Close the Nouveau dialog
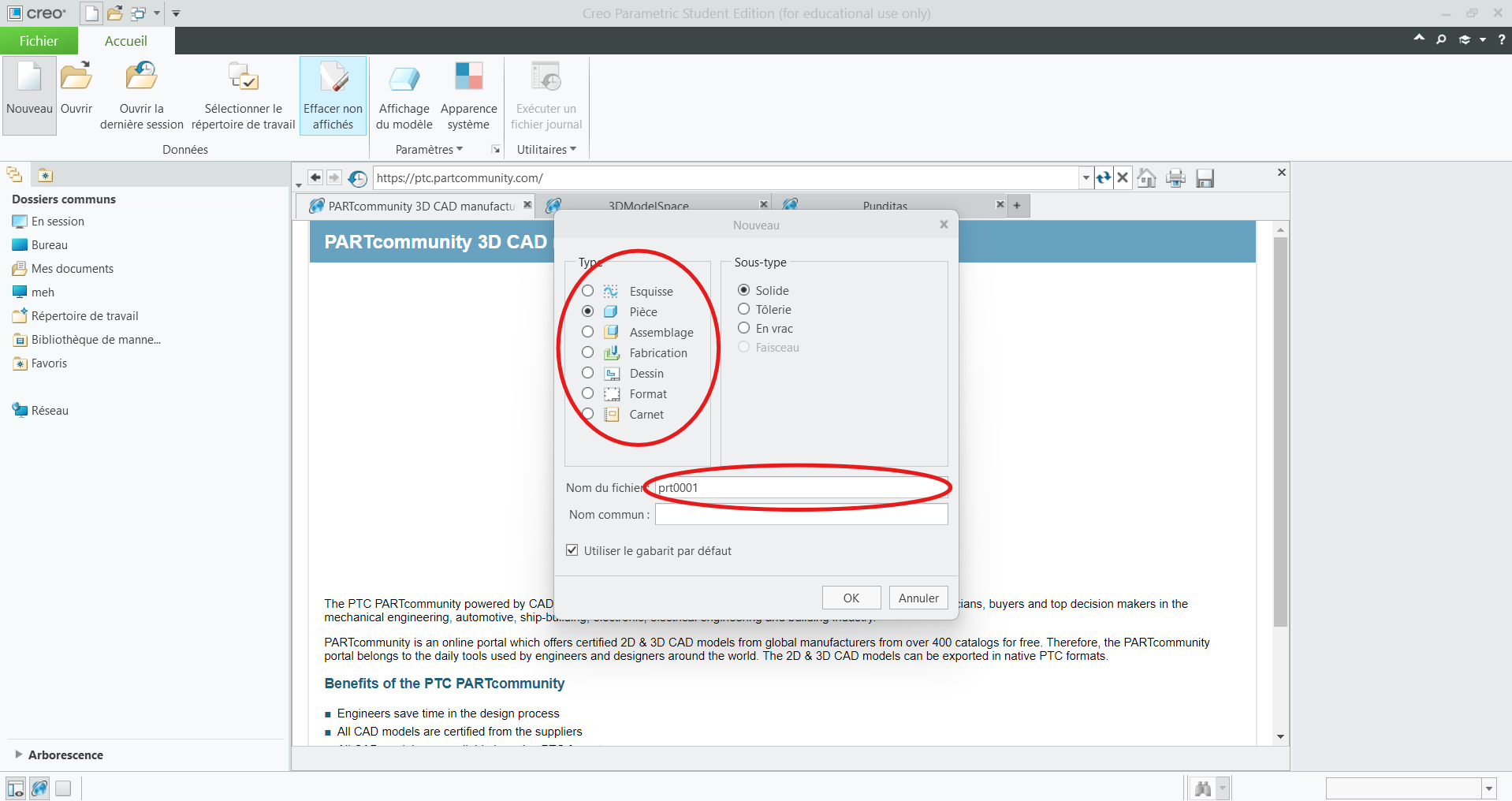The width and height of the screenshot is (1512, 801). [944, 225]
